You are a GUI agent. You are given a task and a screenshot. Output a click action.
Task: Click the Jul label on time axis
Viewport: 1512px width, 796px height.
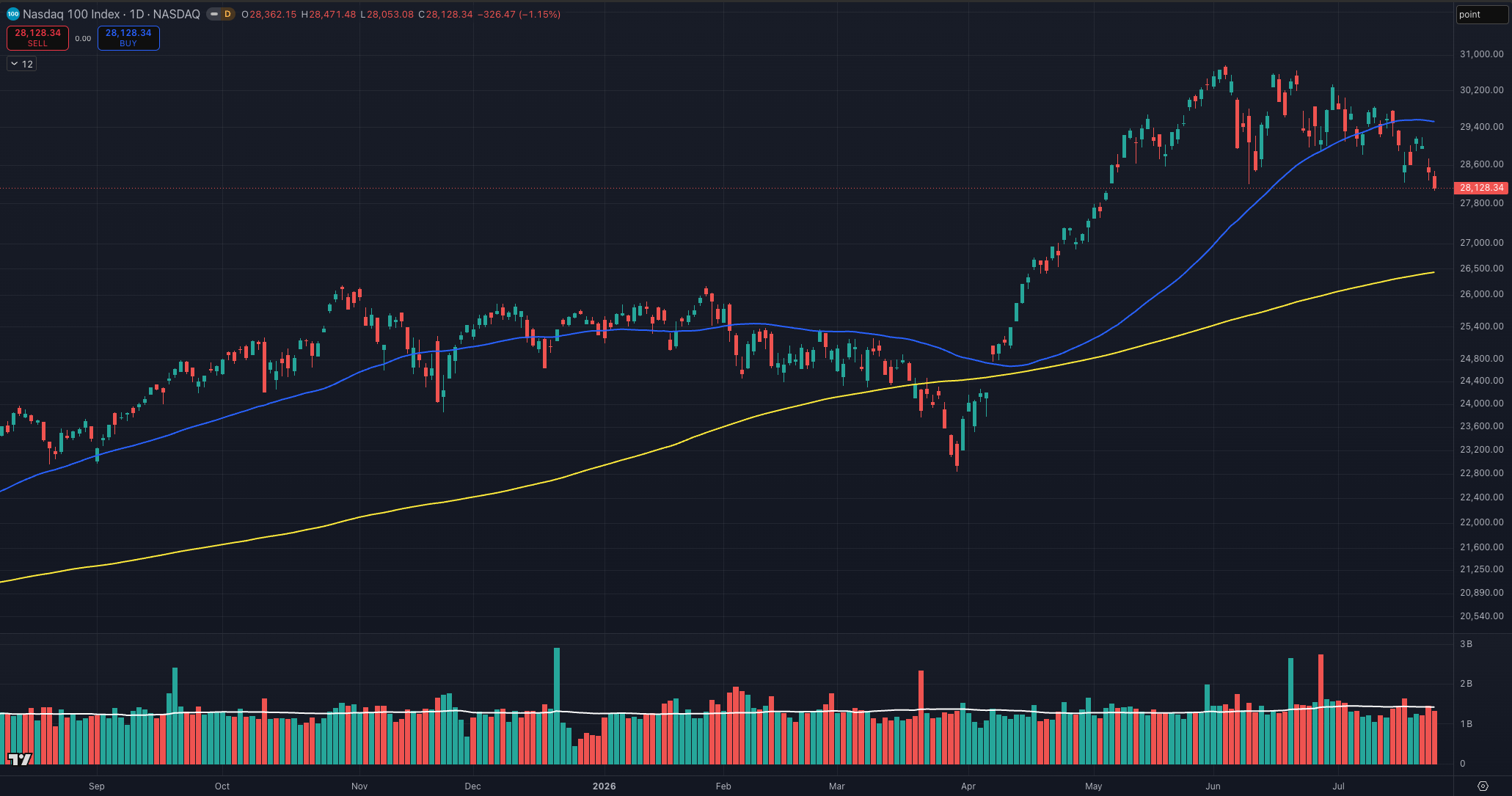click(1339, 786)
